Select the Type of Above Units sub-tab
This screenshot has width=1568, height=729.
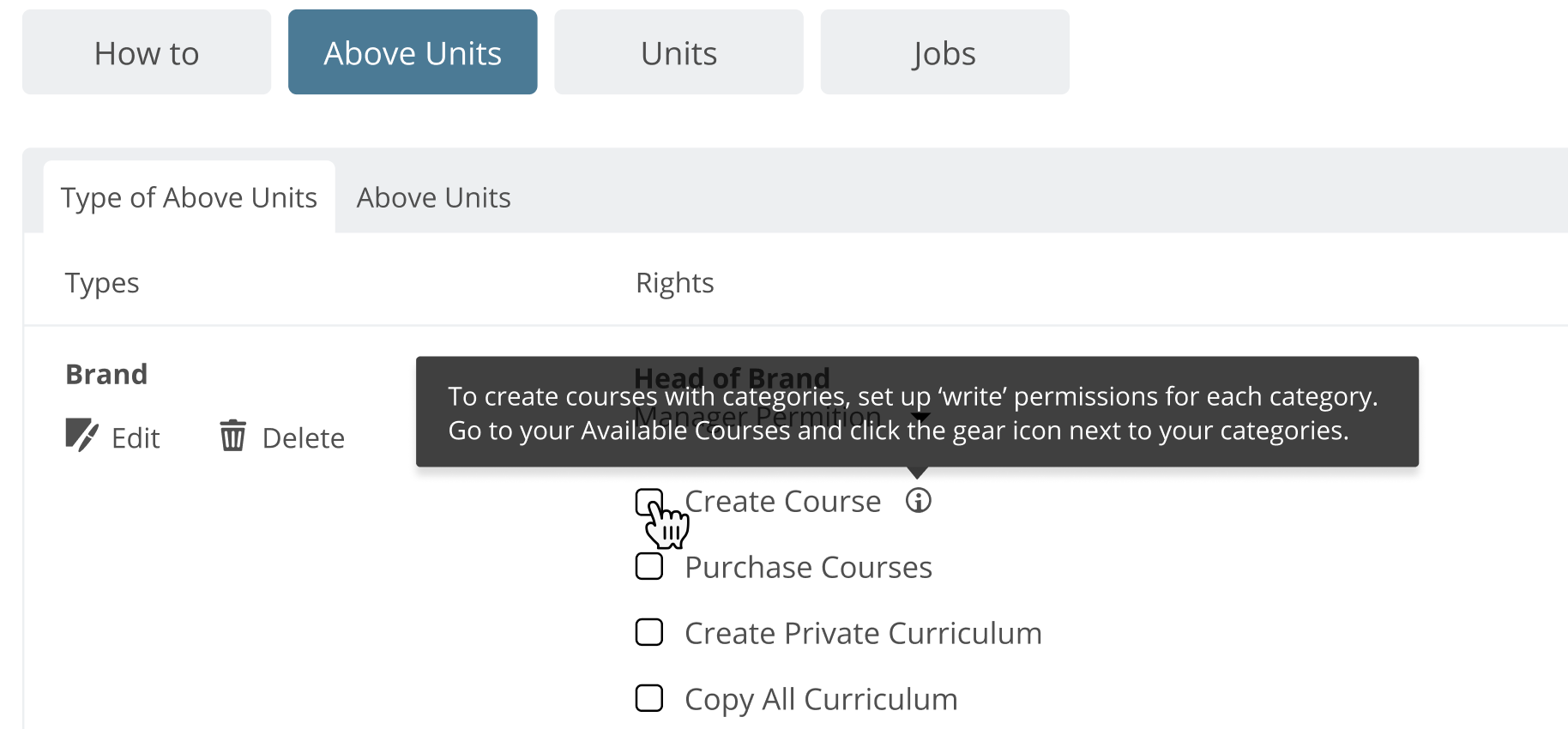click(189, 197)
